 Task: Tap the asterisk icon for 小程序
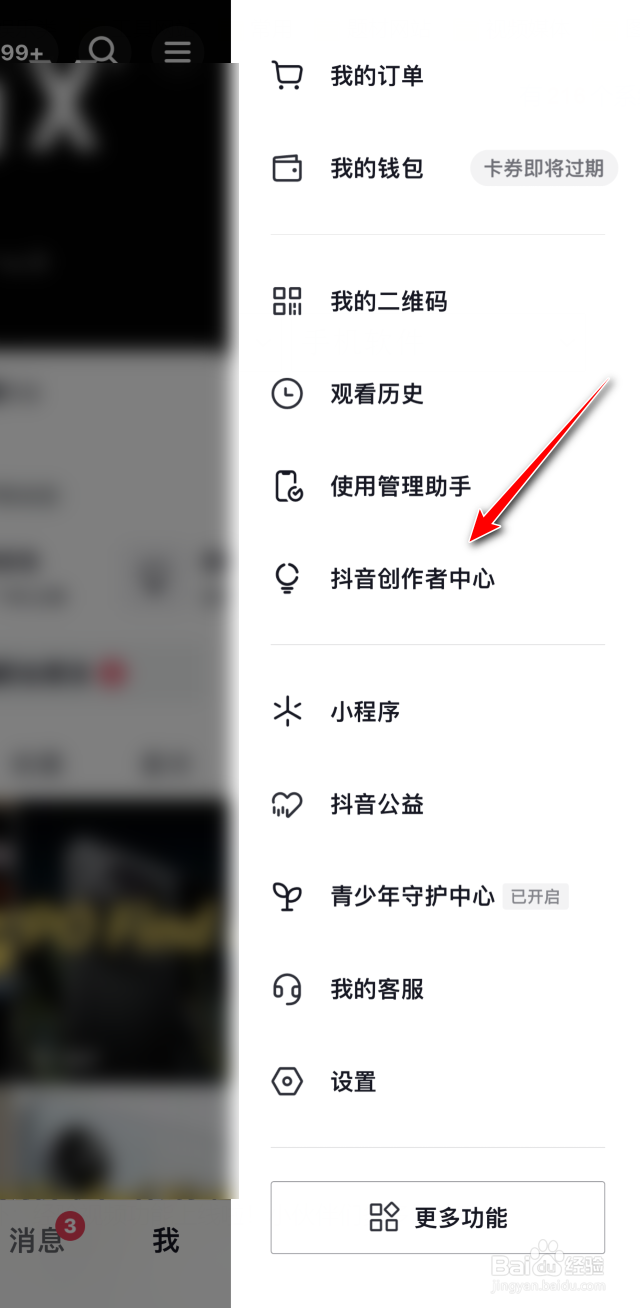click(x=287, y=712)
